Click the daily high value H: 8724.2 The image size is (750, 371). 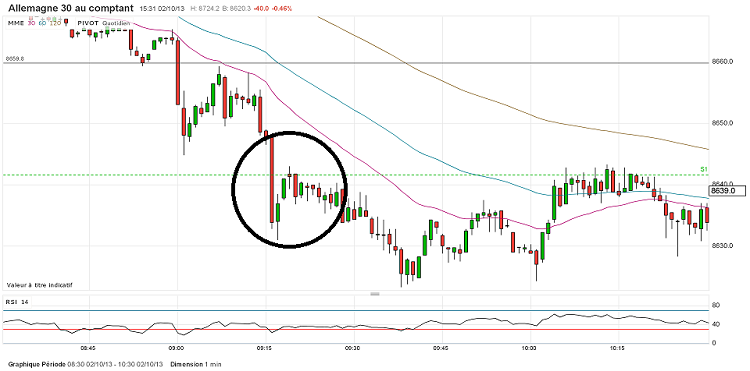click(204, 9)
